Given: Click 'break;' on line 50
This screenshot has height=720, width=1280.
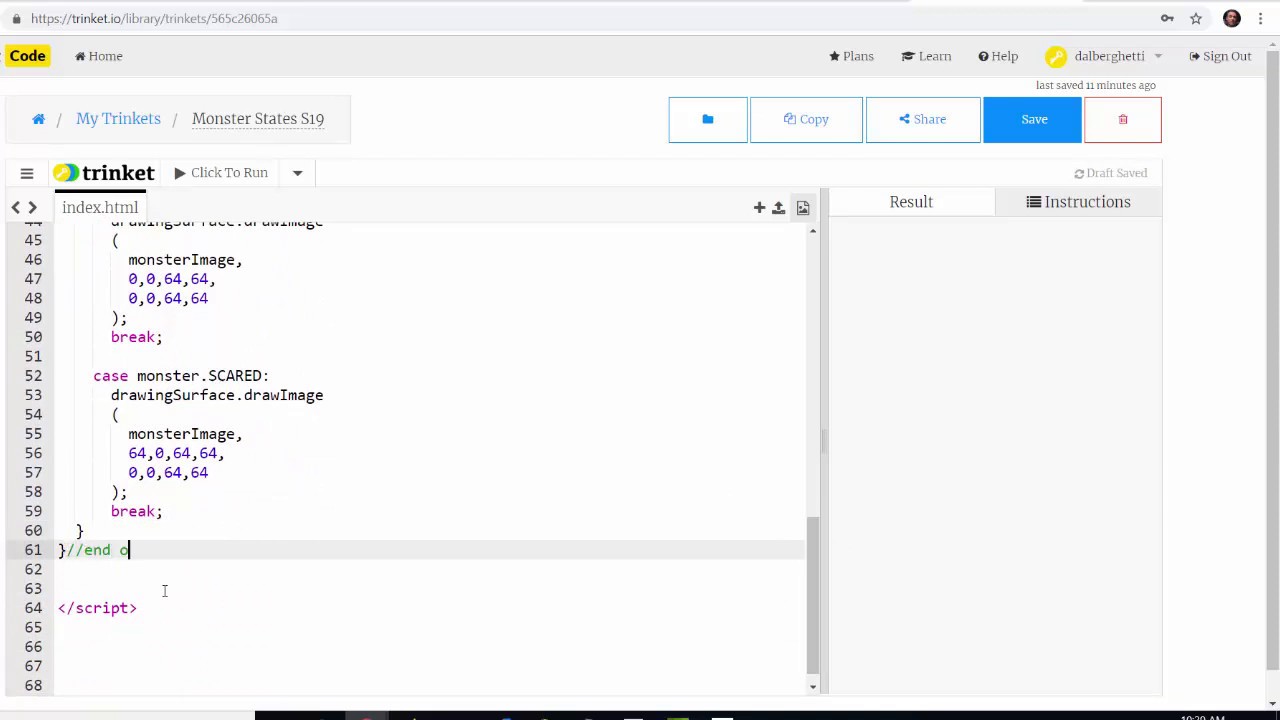Looking at the screenshot, I should [x=136, y=338].
